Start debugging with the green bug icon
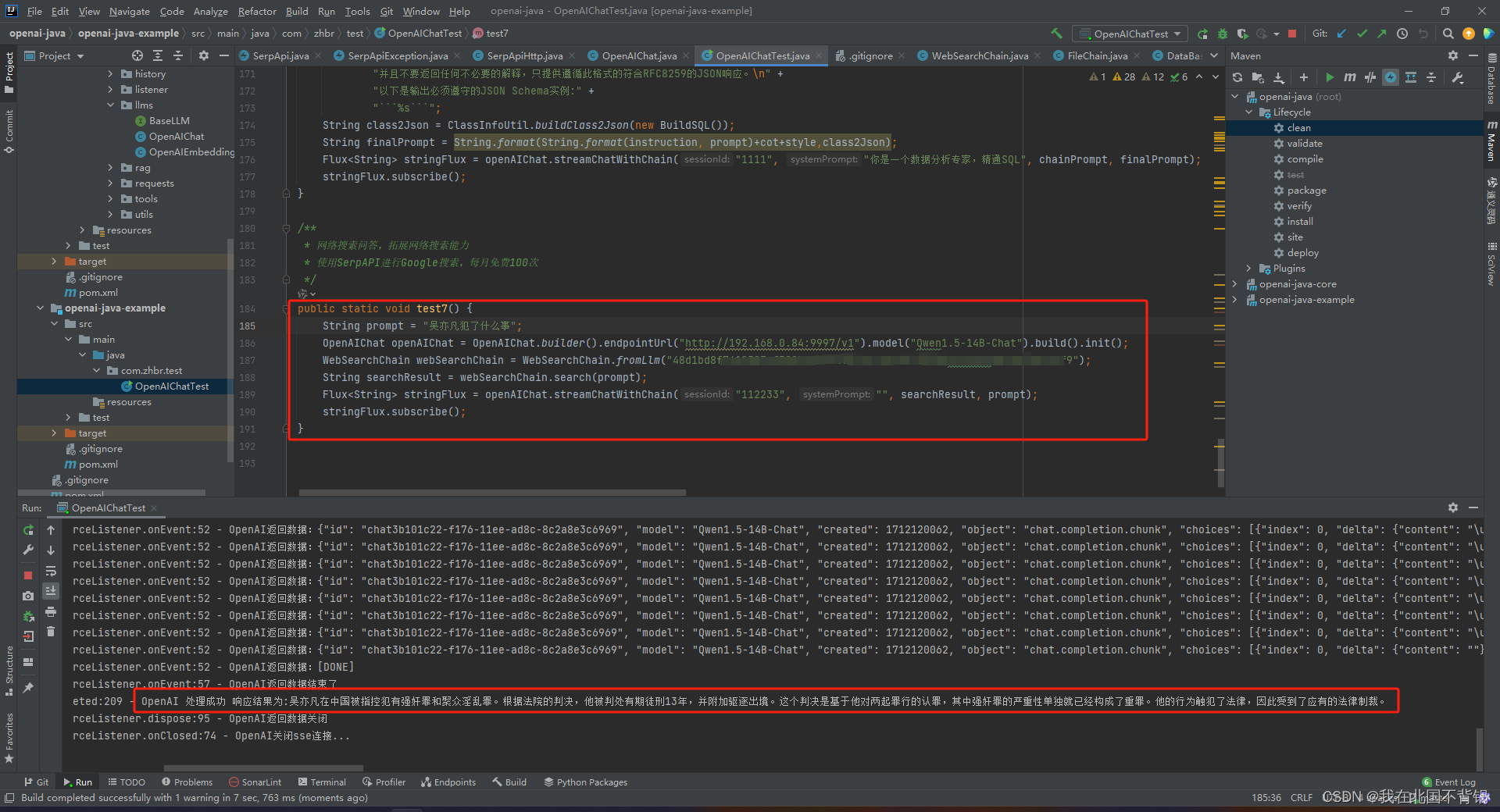The image size is (1500, 812). (1223, 34)
